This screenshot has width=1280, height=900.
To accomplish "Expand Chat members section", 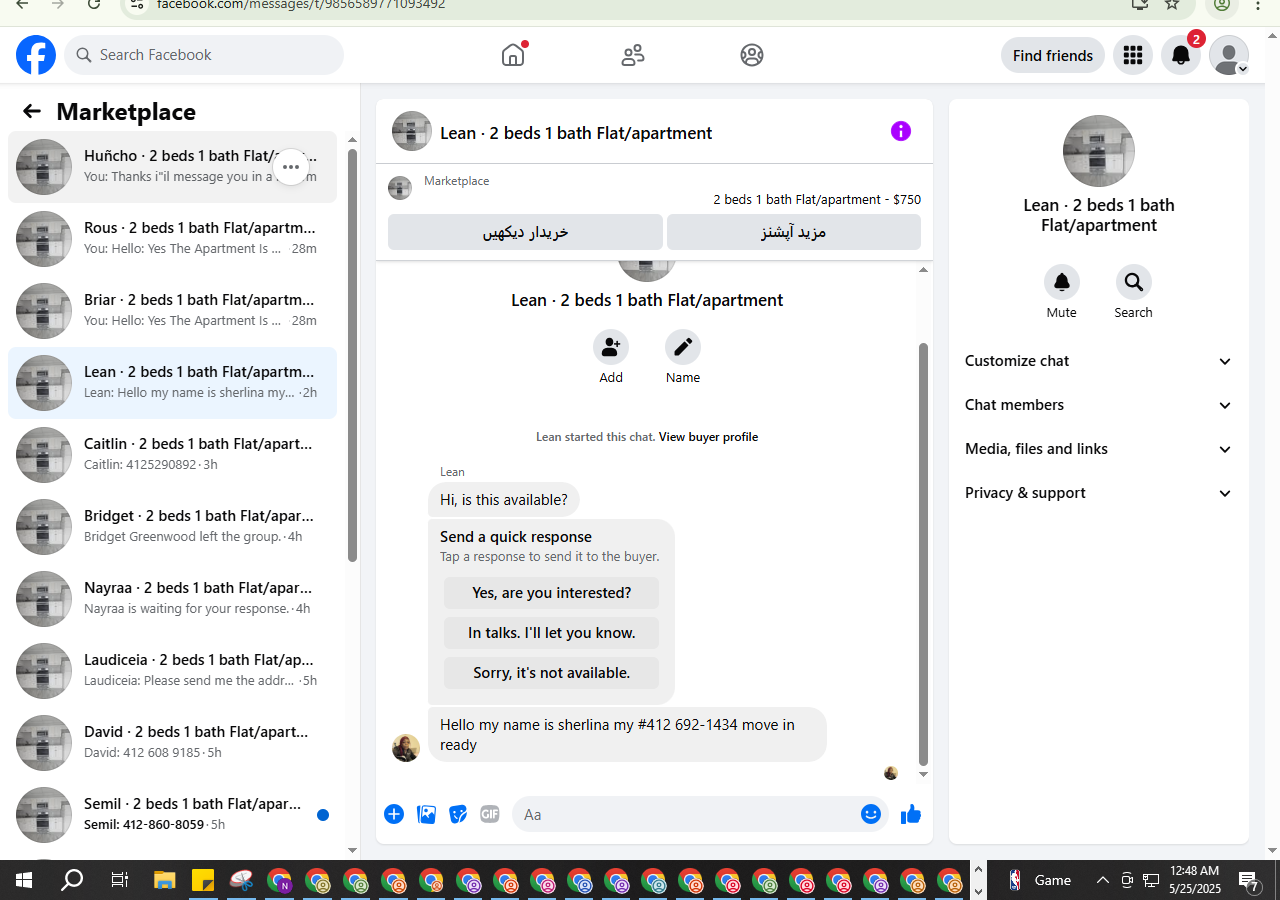I will [1099, 405].
